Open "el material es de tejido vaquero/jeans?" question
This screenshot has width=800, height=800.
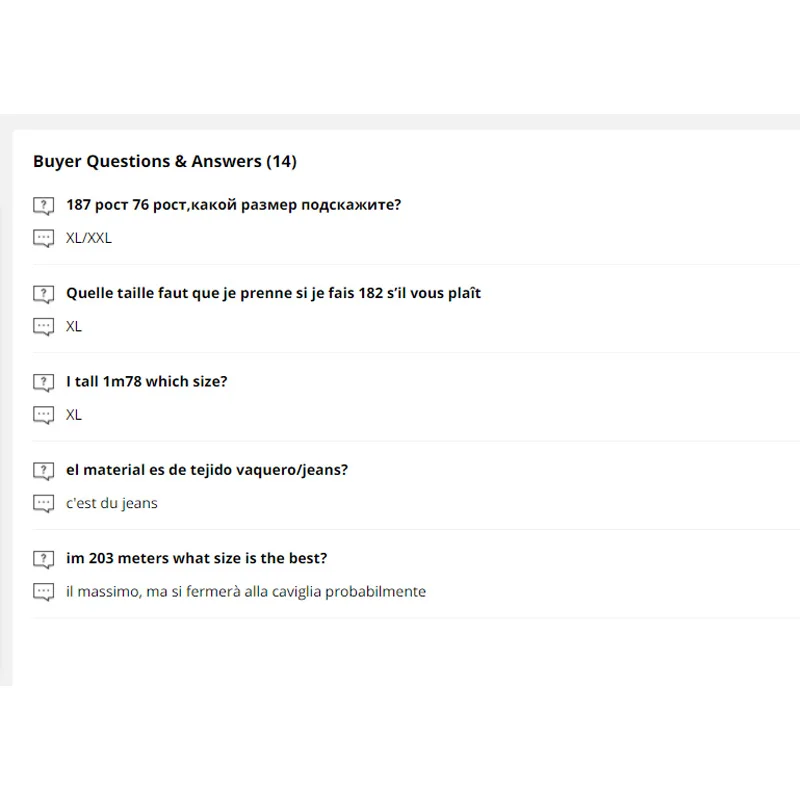[x=207, y=470]
